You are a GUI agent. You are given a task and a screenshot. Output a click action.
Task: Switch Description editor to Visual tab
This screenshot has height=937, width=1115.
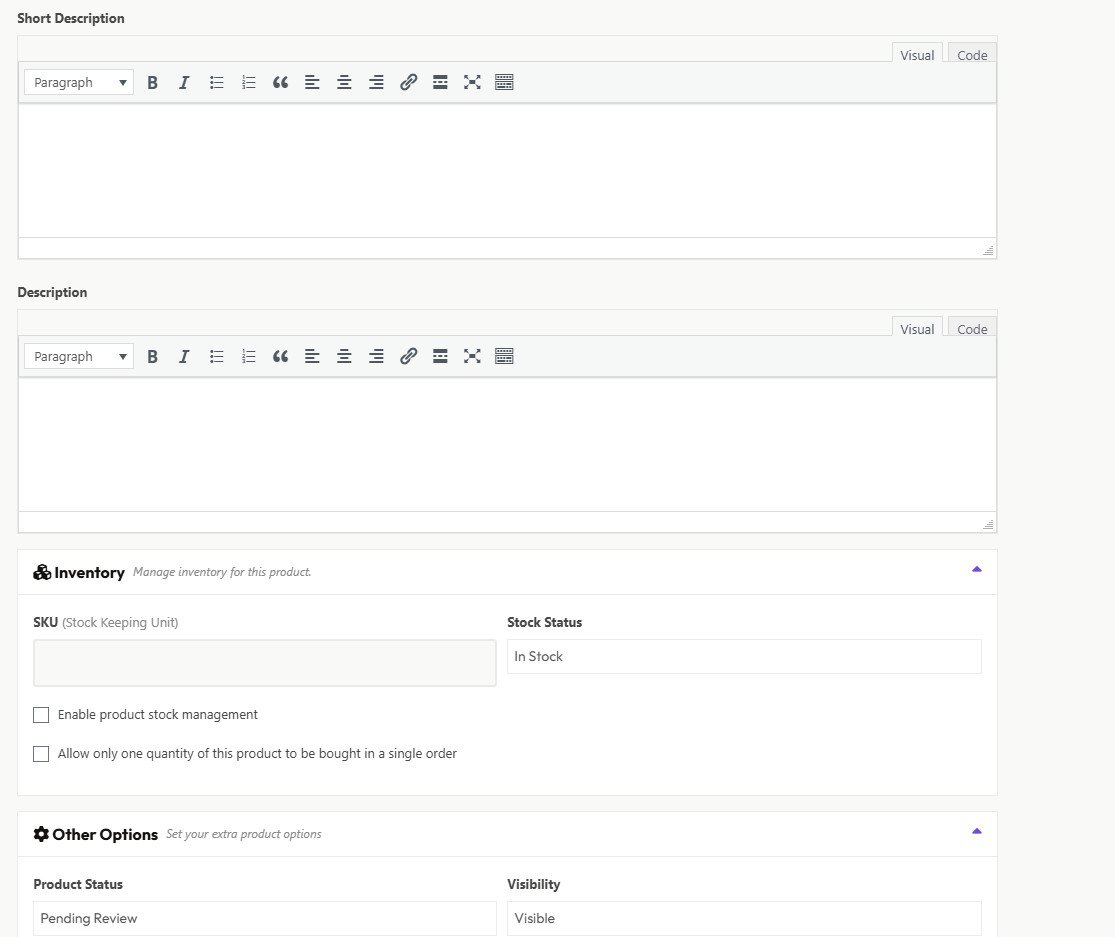point(916,329)
